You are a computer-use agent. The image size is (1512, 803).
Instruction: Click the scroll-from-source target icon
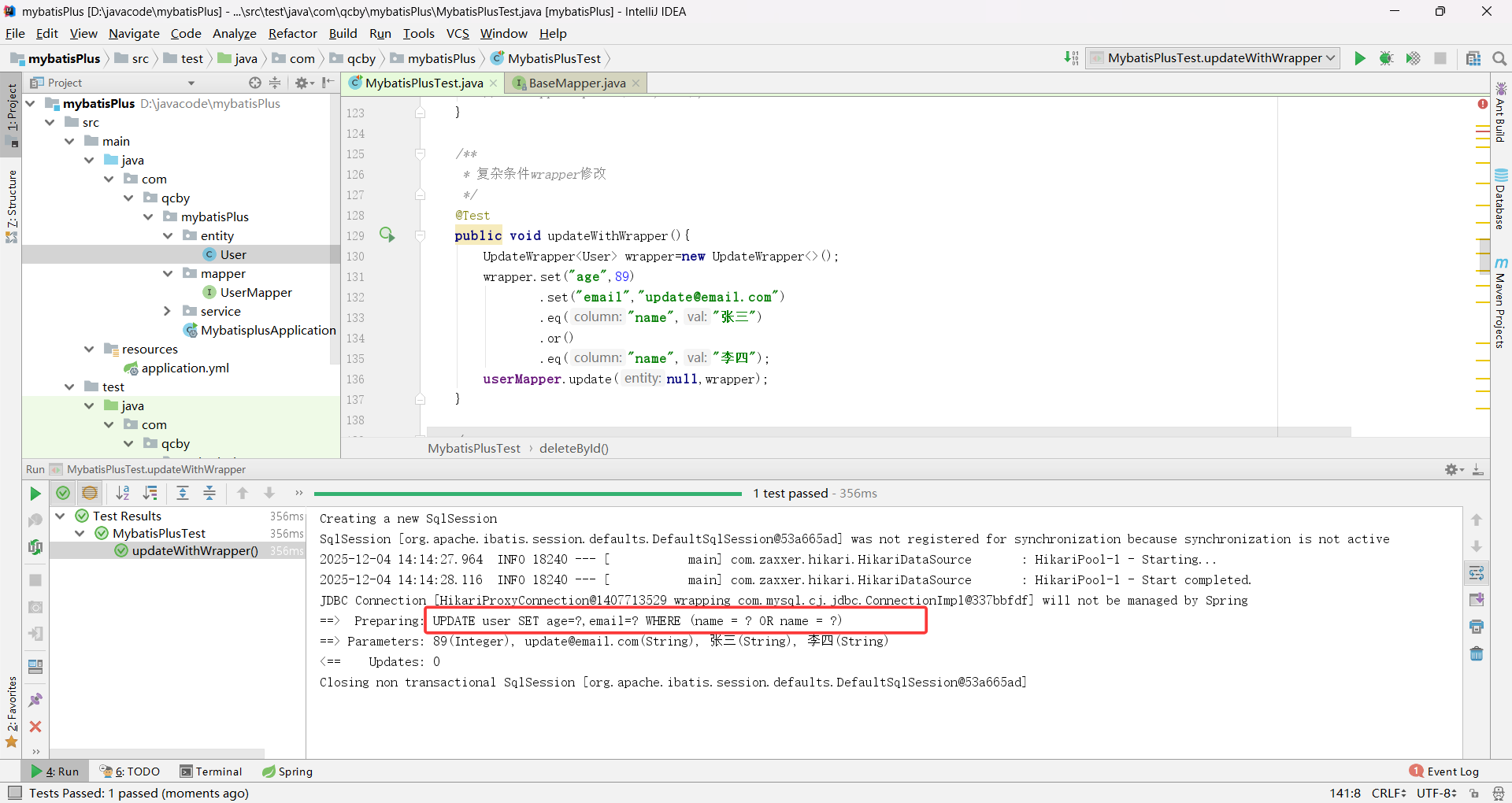pyautogui.click(x=254, y=83)
